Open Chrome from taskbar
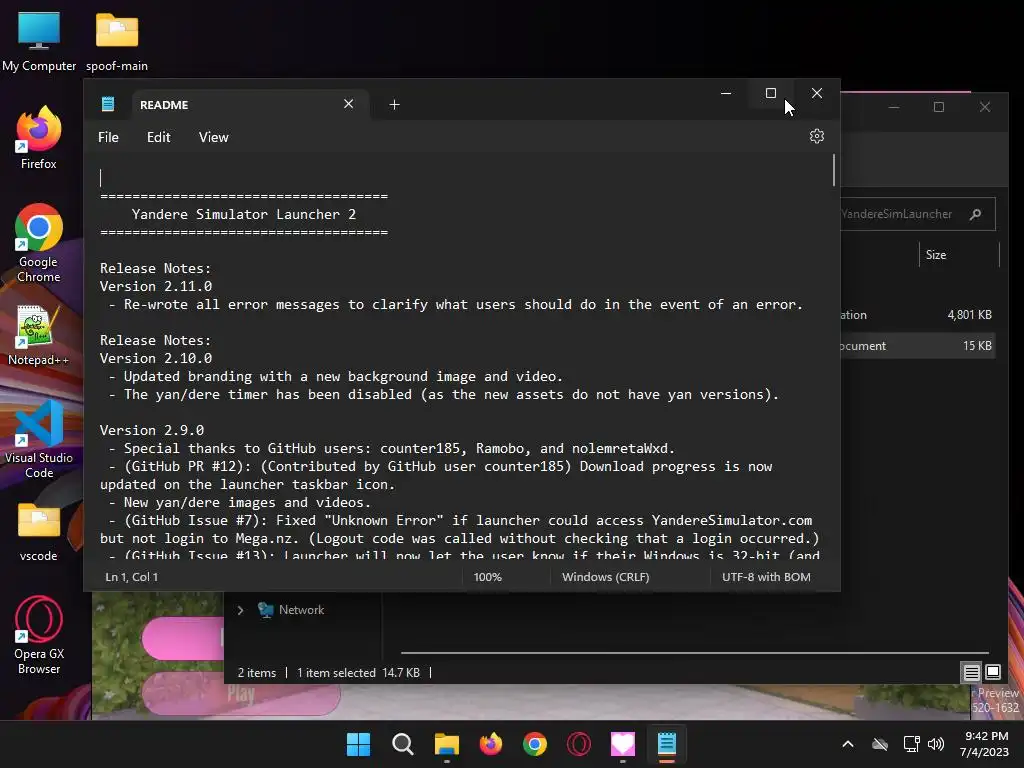Image resolution: width=1024 pixels, height=768 pixels. [534, 744]
